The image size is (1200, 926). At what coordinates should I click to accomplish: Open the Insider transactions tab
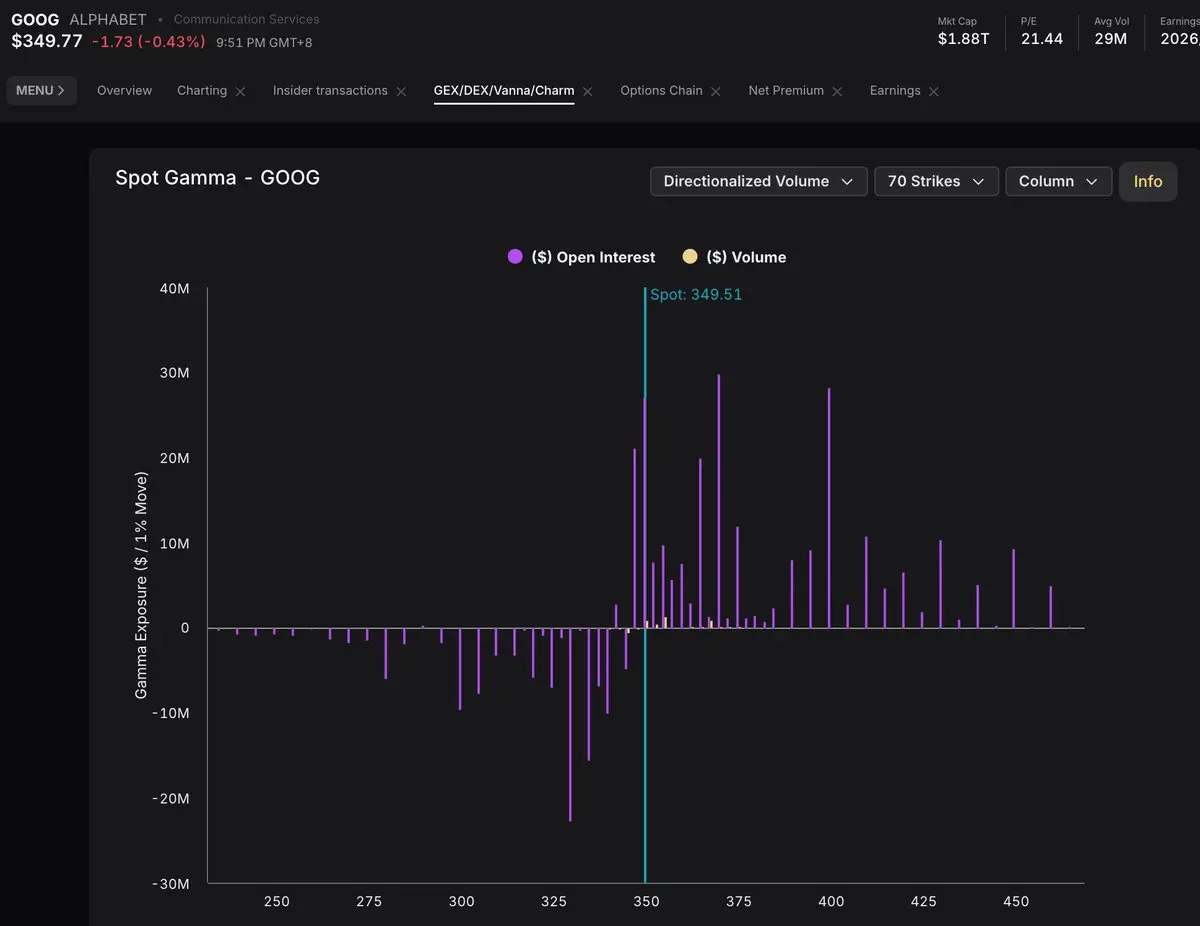[330, 90]
